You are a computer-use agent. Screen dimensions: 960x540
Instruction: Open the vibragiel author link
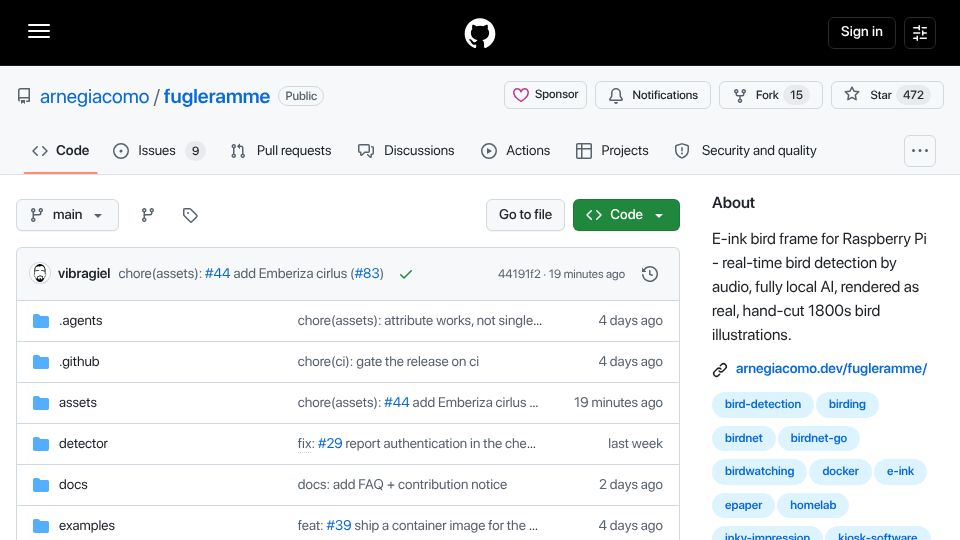point(84,274)
